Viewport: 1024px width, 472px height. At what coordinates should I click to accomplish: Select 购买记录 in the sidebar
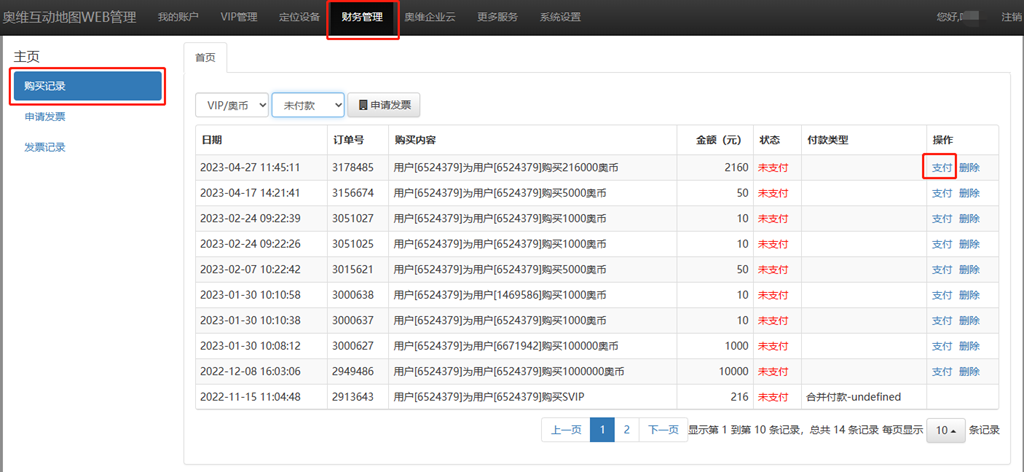coord(87,86)
